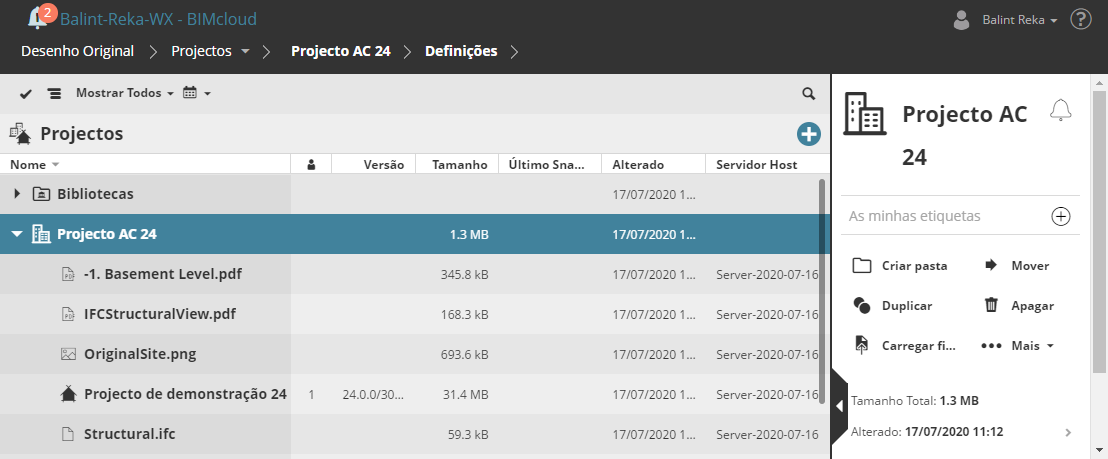Click Apagar
1108x459 pixels.
(1019, 306)
